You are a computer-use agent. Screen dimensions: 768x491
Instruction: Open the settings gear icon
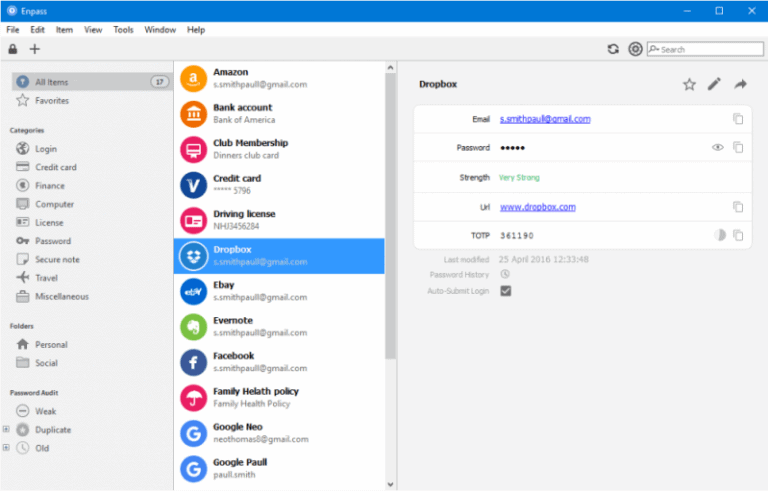coord(635,49)
